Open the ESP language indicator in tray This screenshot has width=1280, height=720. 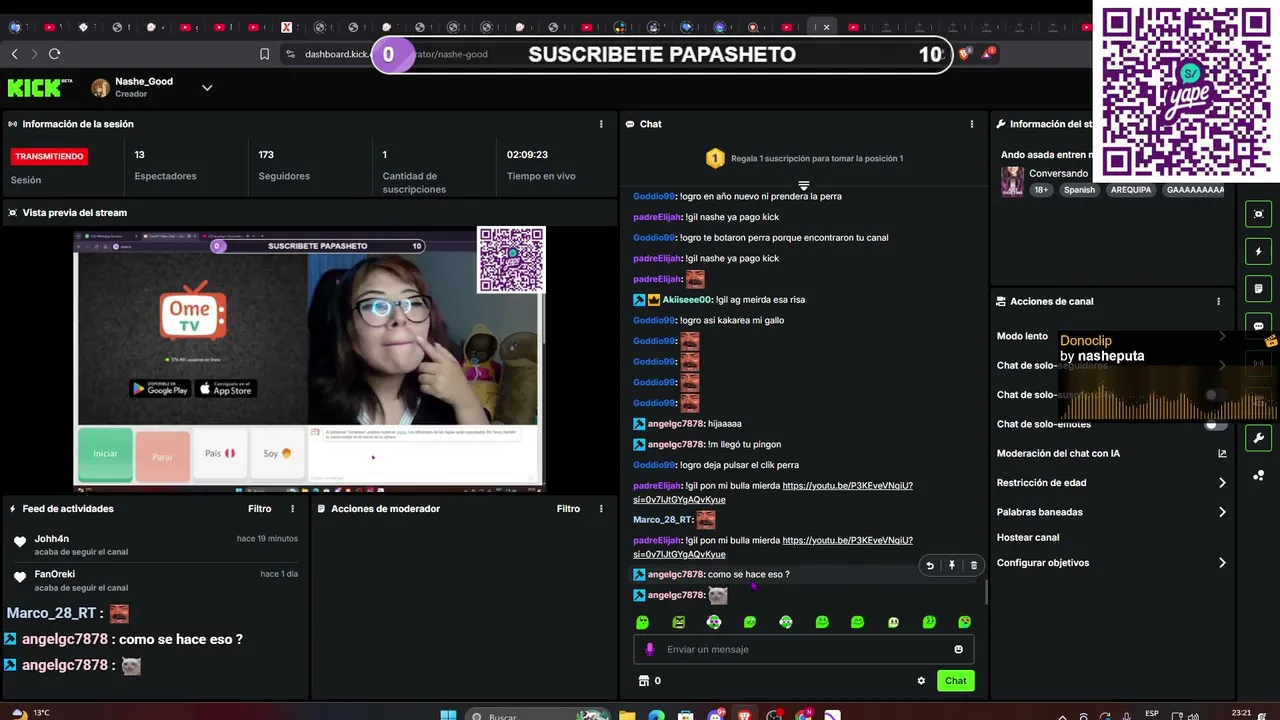(x=1152, y=714)
